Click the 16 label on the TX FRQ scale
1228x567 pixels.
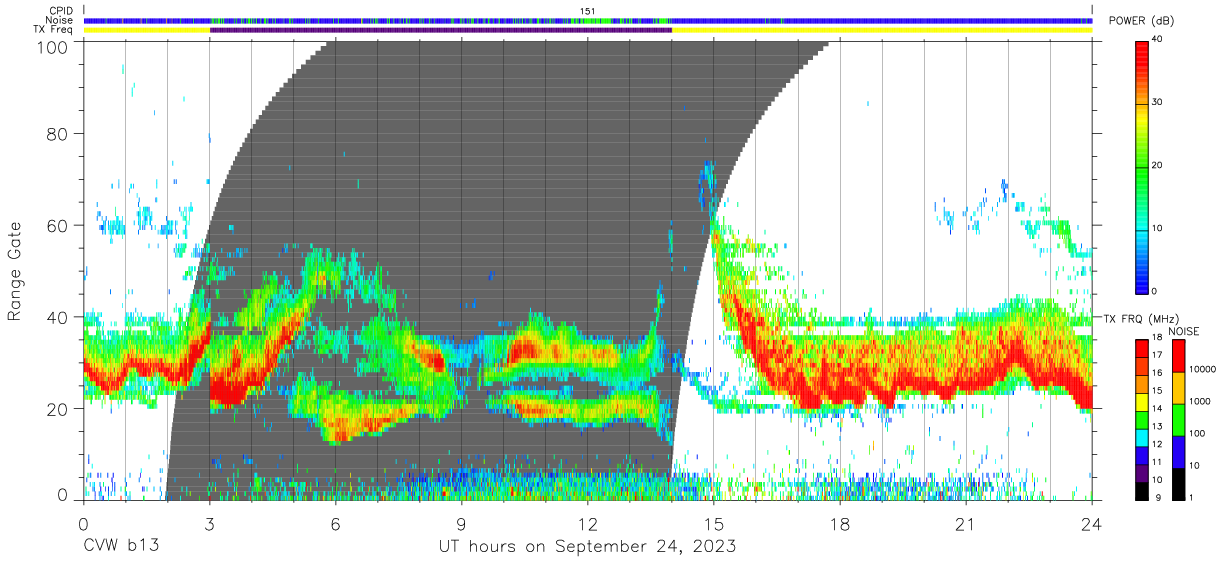(1156, 373)
